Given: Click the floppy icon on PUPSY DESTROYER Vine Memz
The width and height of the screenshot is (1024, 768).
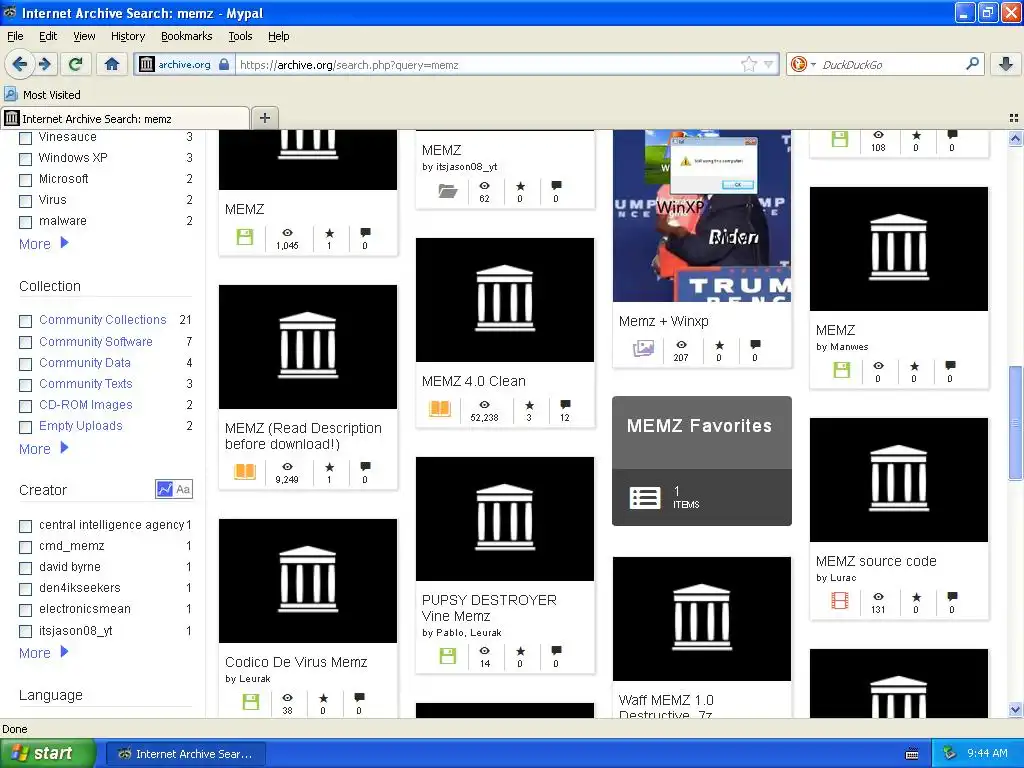Looking at the screenshot, I should pyautogui.click(x=447, y=655).
